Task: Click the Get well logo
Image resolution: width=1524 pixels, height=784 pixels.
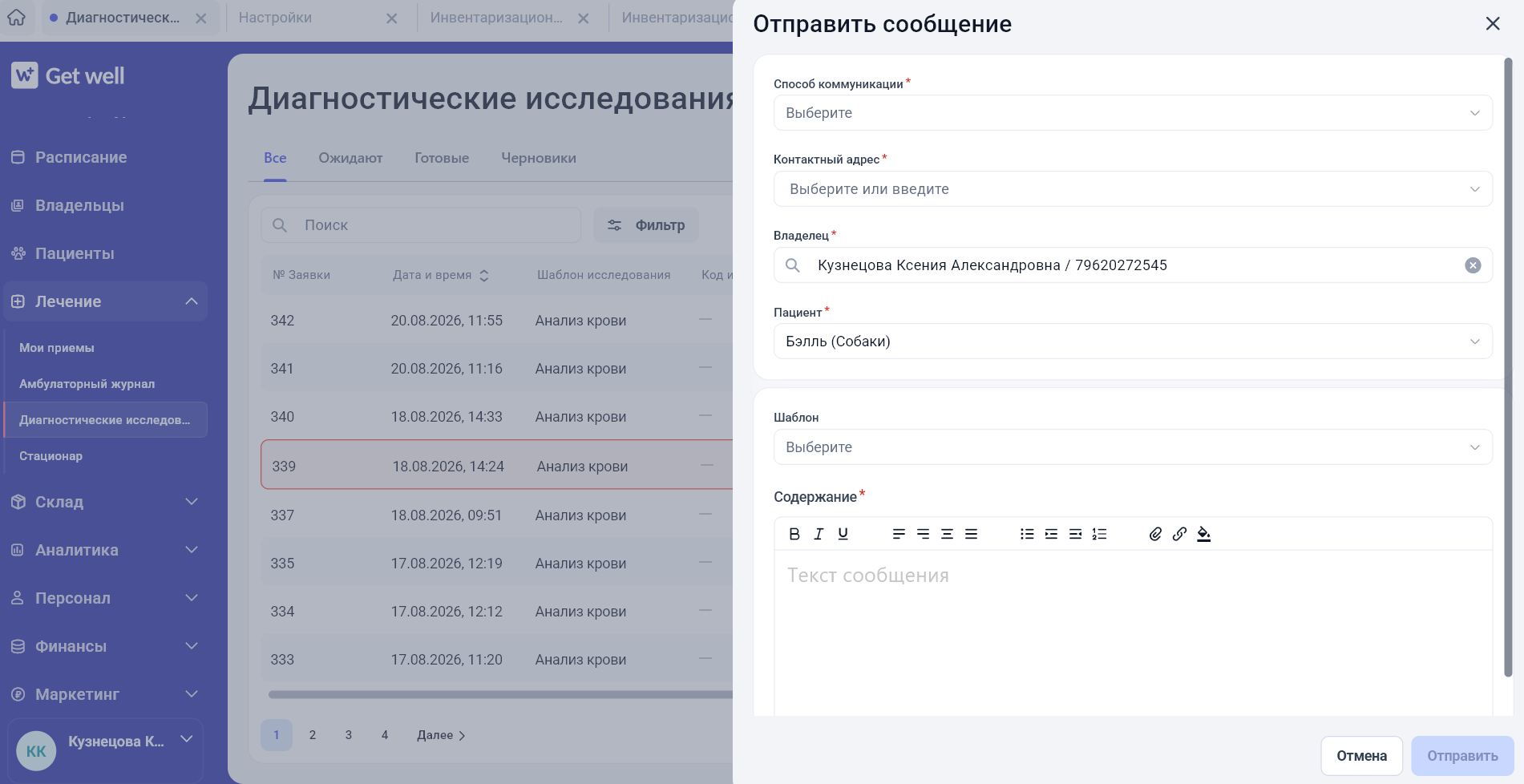Action: [68, 76]
